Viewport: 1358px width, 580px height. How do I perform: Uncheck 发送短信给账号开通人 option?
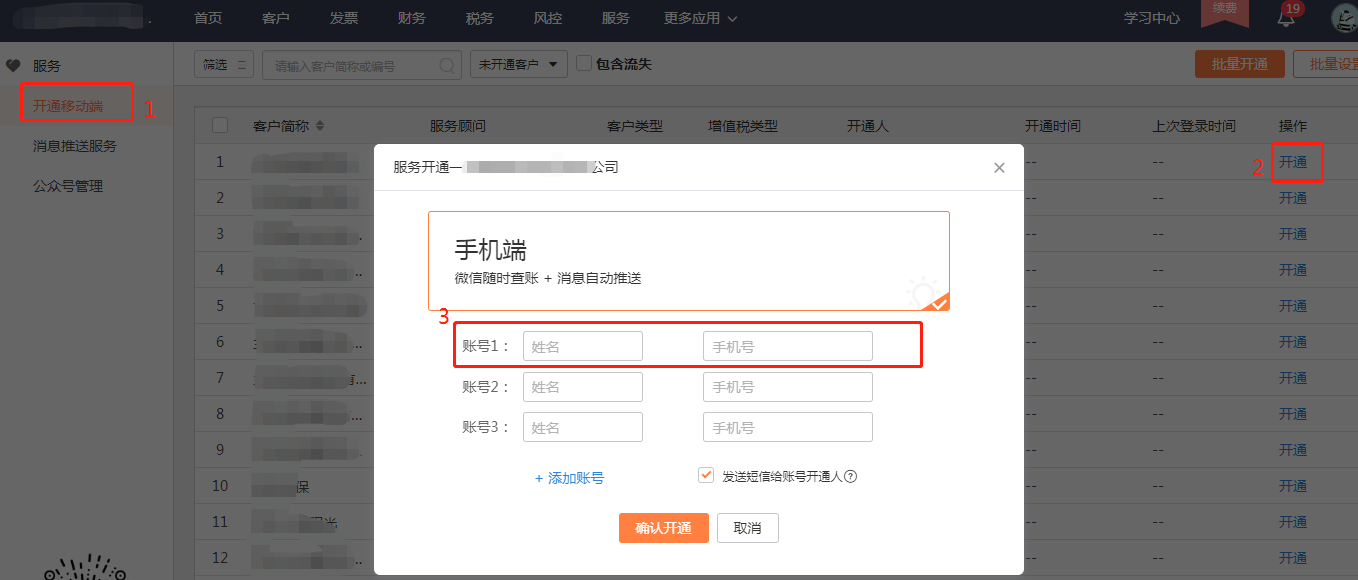705,474
